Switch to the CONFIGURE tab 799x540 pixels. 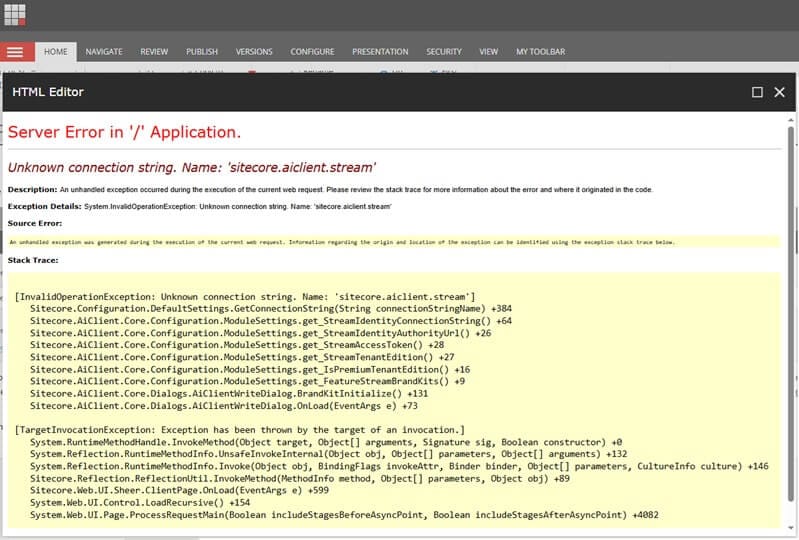click(x=312, y=52)
